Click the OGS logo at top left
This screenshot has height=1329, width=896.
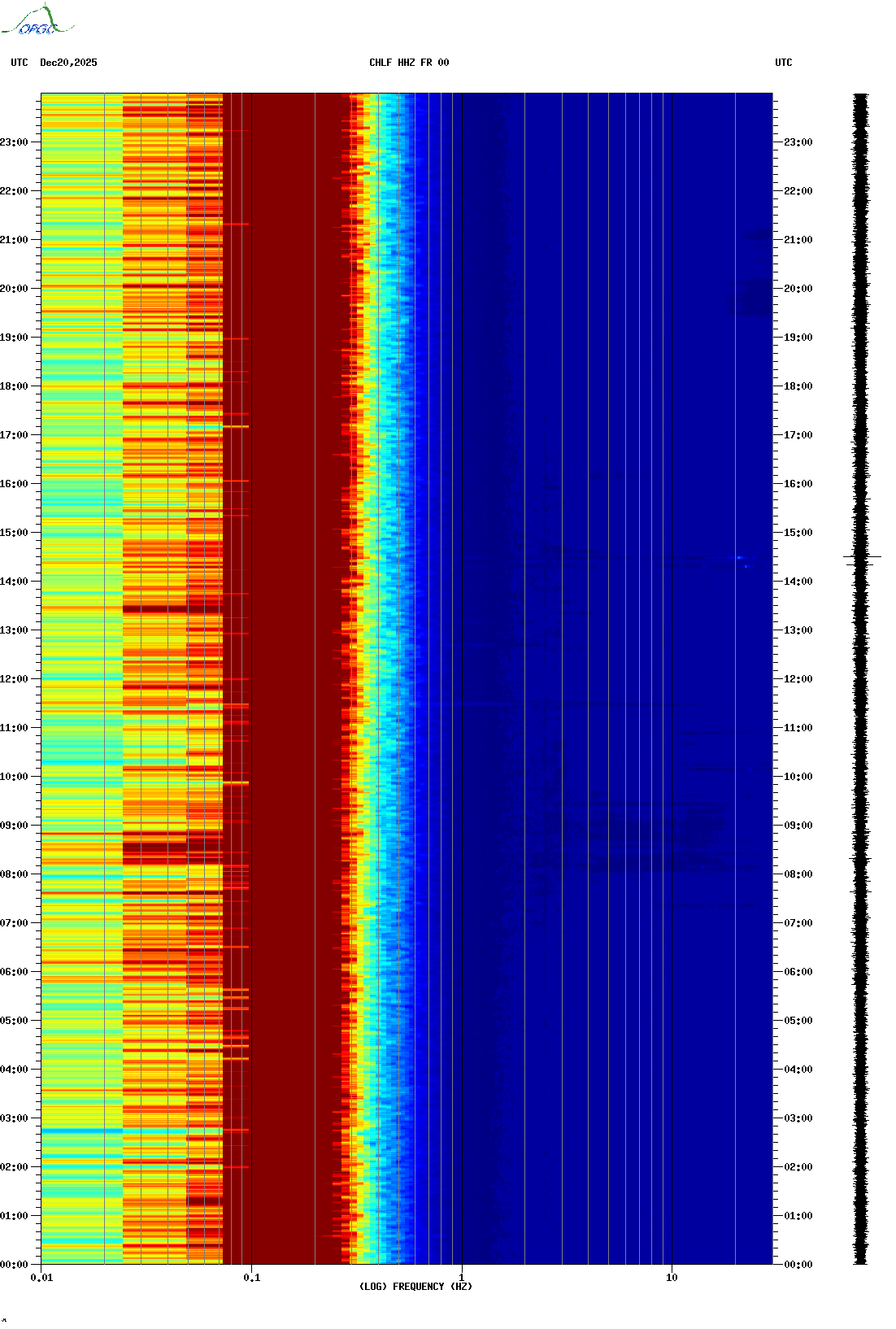pos(37,20)
